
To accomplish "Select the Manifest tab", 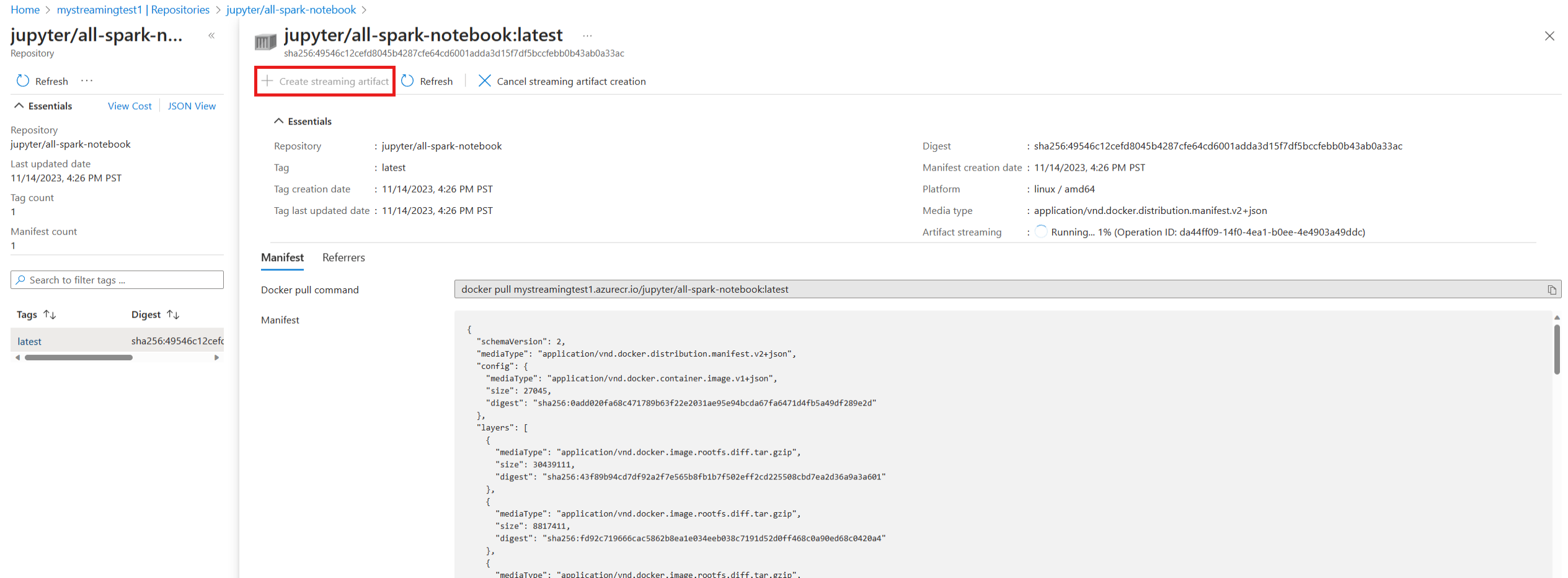I will pos(282,258).
